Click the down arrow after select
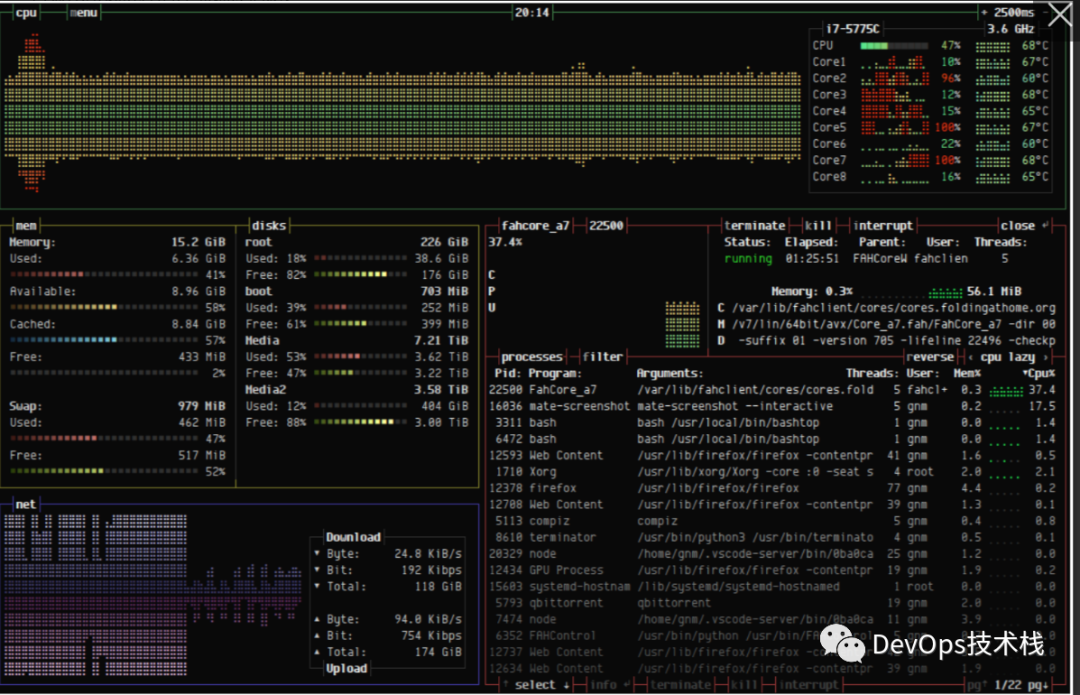The height and width of the screenshot is (695, 1080). 566,684
